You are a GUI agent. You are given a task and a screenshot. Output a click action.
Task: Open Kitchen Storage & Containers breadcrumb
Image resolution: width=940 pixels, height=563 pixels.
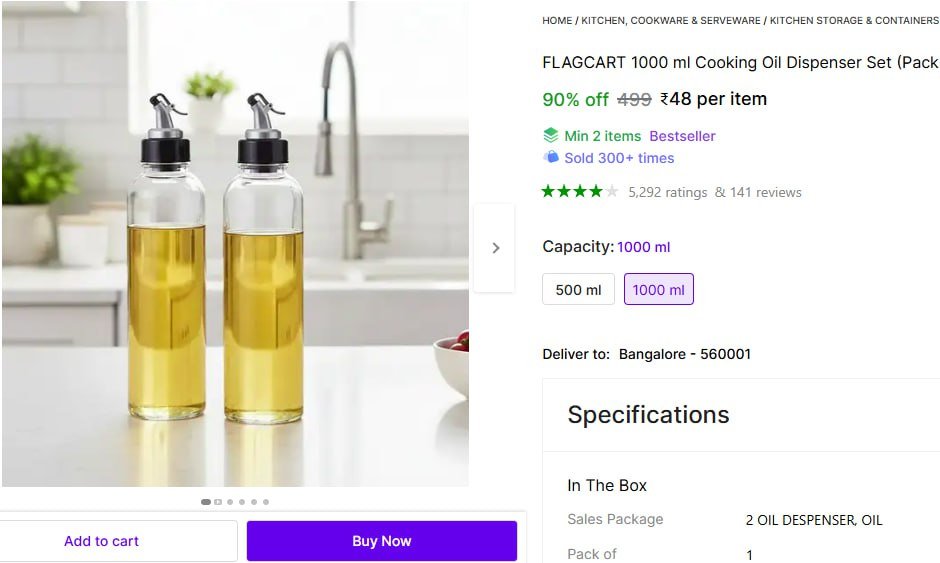853,20
